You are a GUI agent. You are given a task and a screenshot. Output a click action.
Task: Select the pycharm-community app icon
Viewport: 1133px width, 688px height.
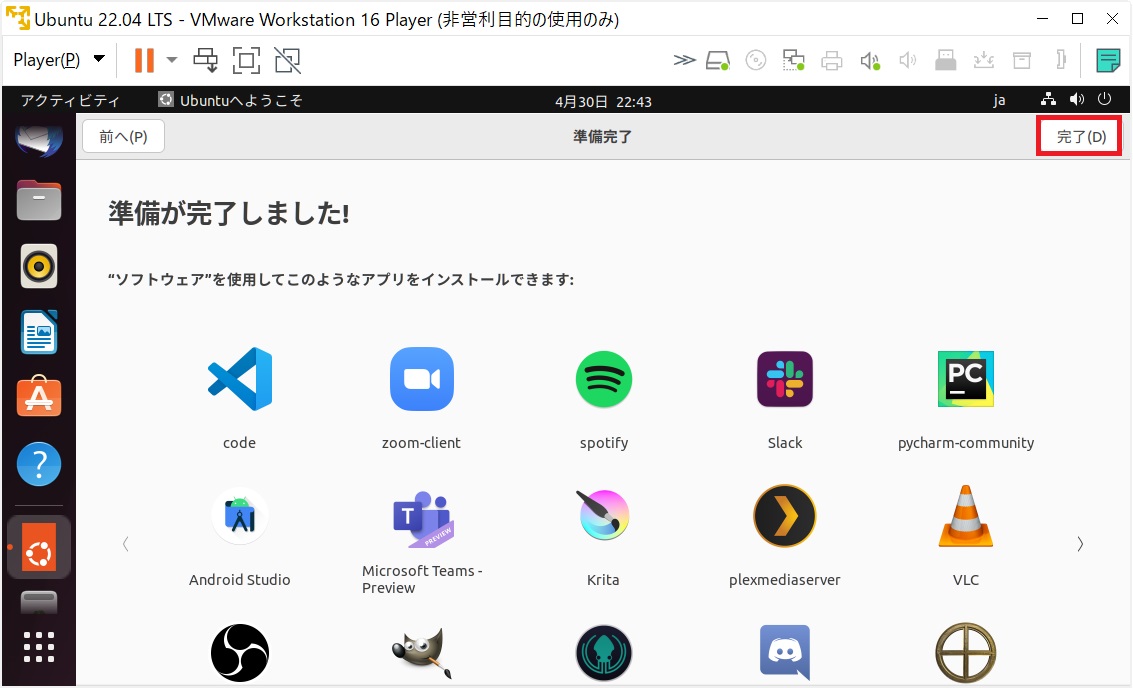click(x=966, y=379)
